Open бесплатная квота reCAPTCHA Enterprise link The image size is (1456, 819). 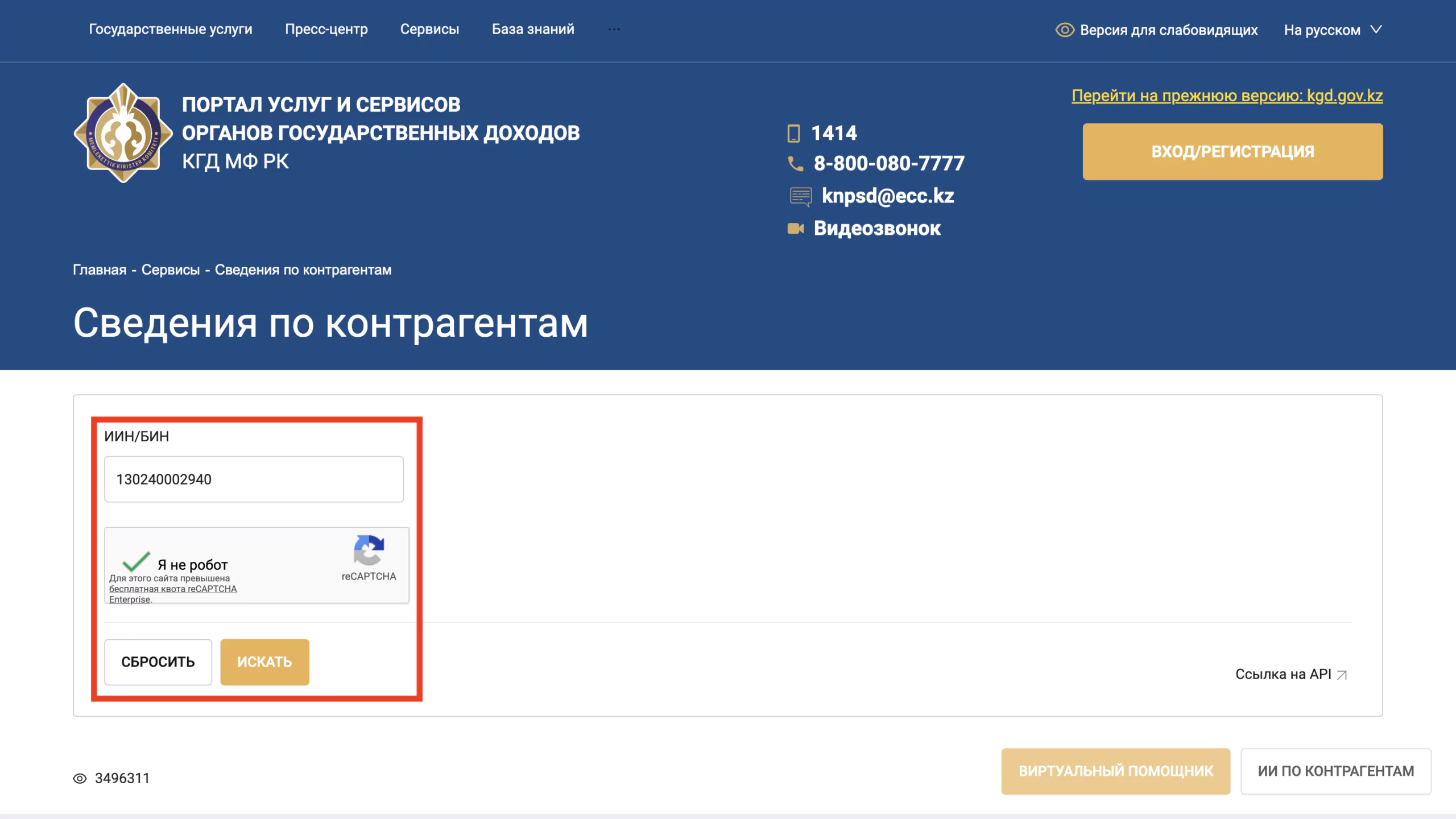tap(173, 594)
